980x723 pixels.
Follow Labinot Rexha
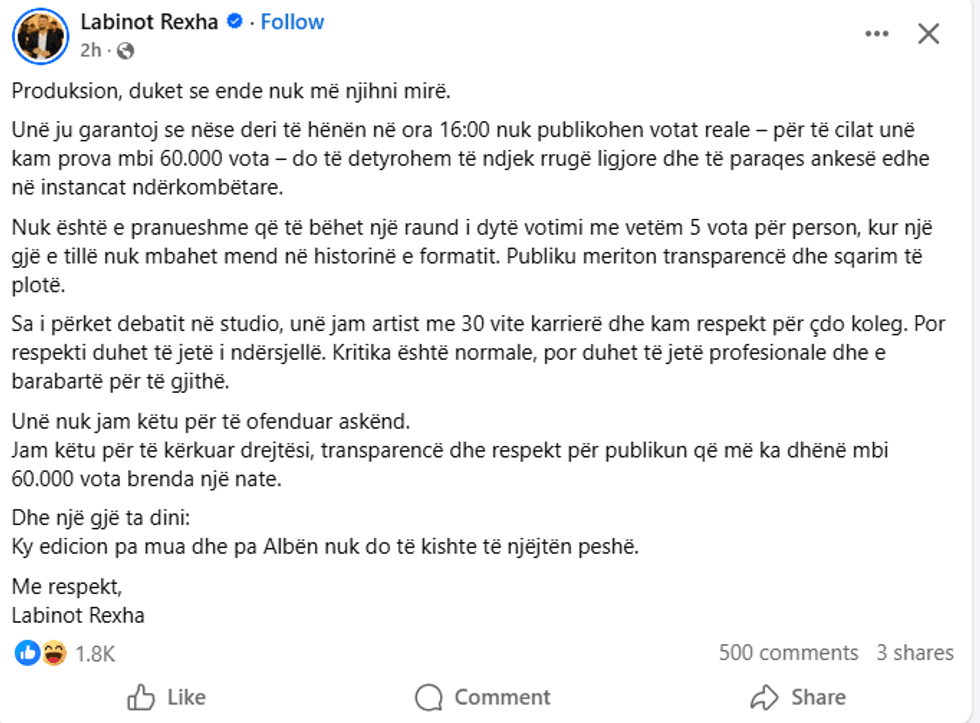point(292,22)
